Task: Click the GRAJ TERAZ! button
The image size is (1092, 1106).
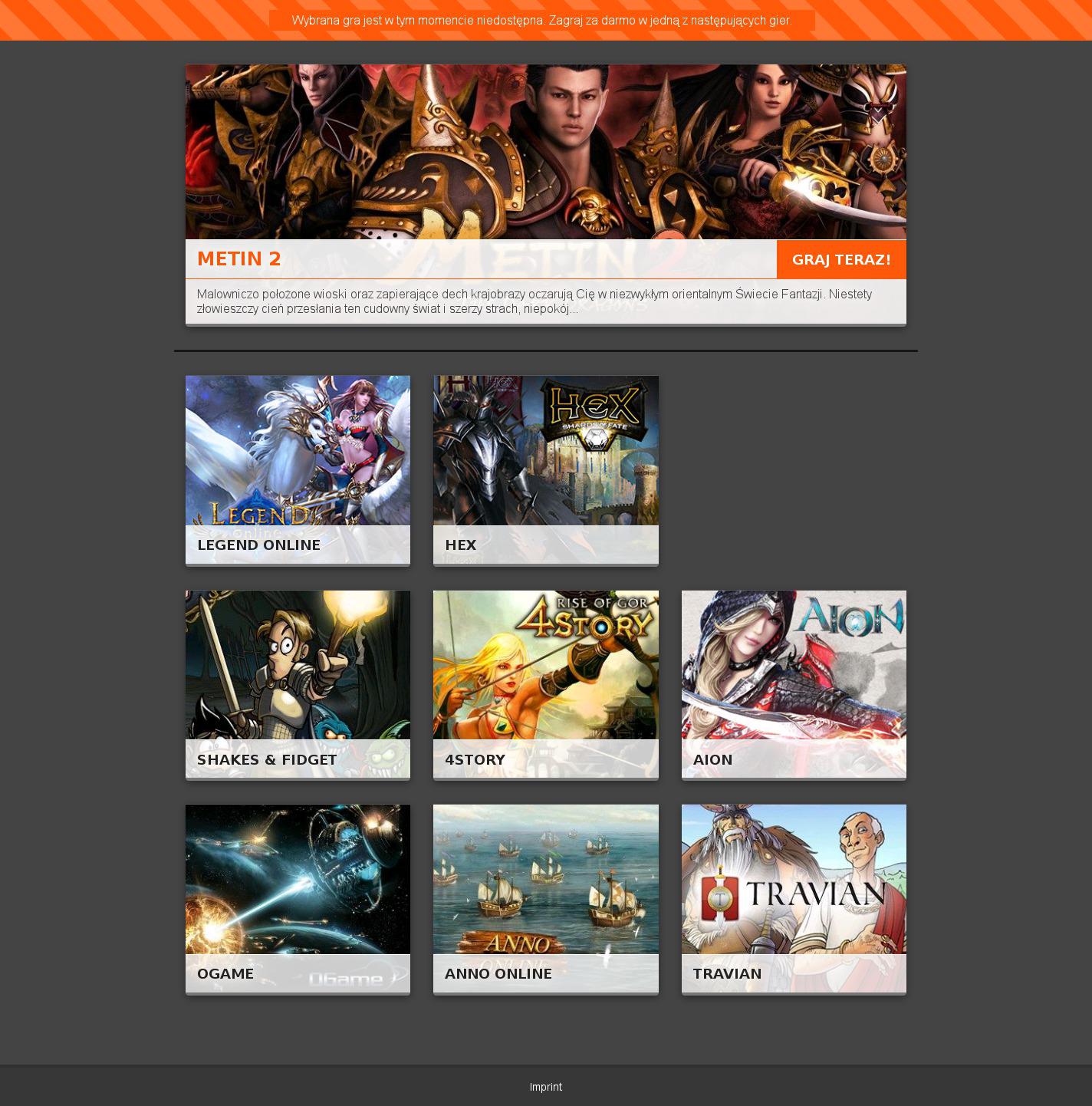Action: point(841,259)
